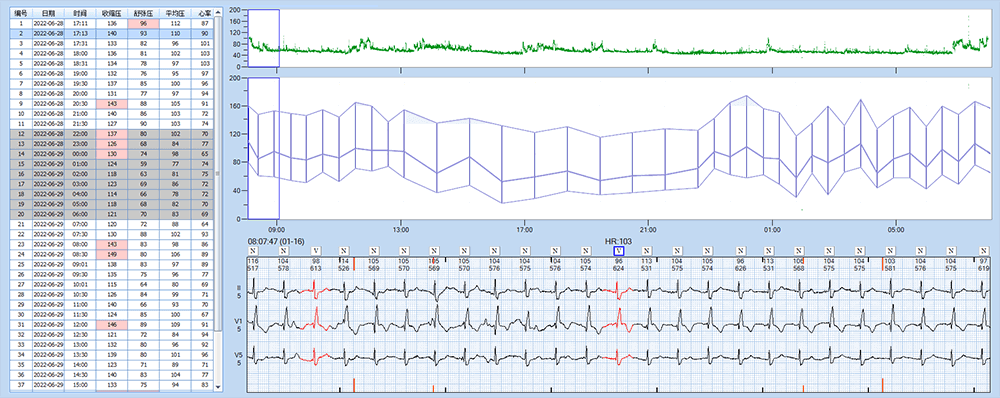
Task: Select row number 37 at 15:00
Action: 112,385
